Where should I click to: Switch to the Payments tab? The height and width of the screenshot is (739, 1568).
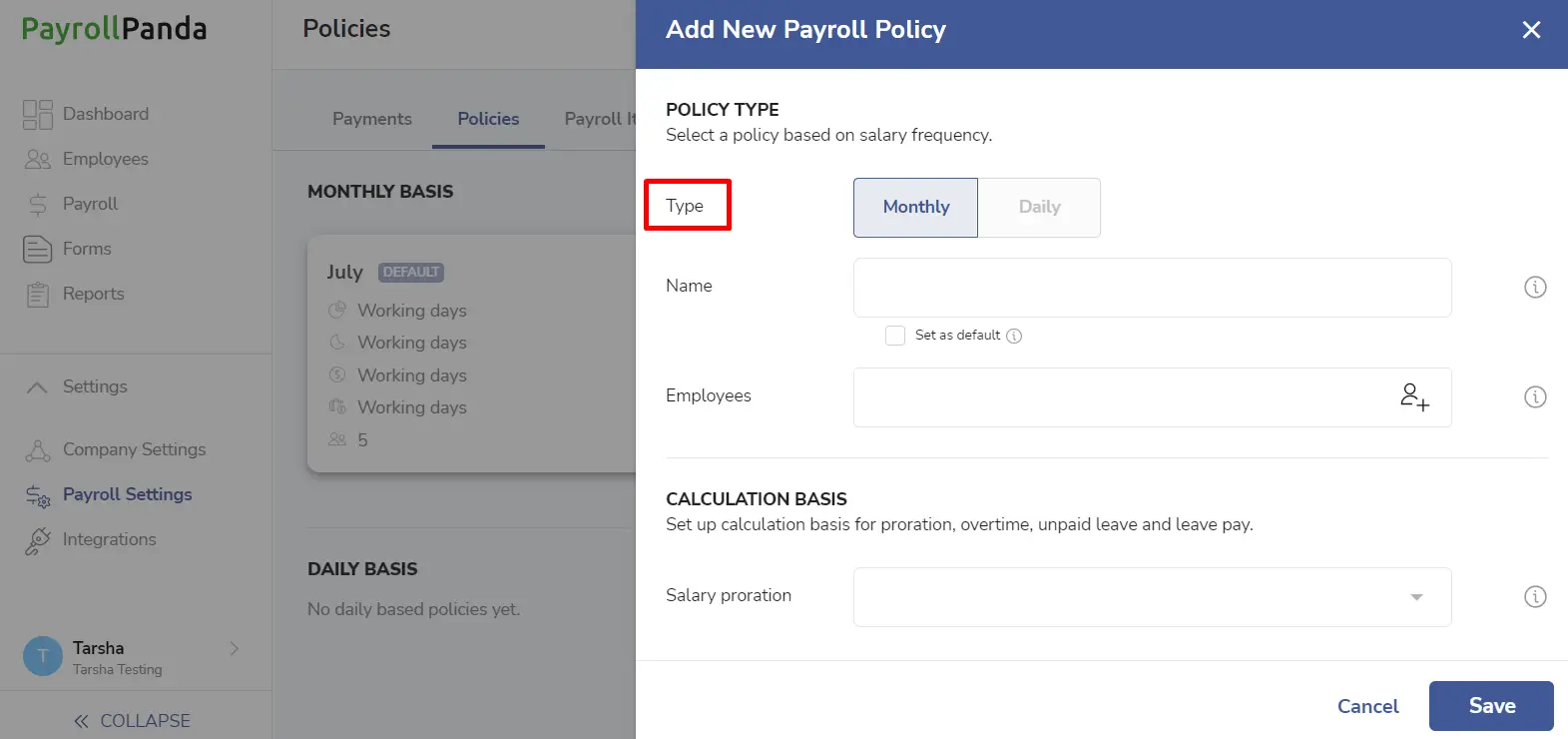[x=371, y=119]
